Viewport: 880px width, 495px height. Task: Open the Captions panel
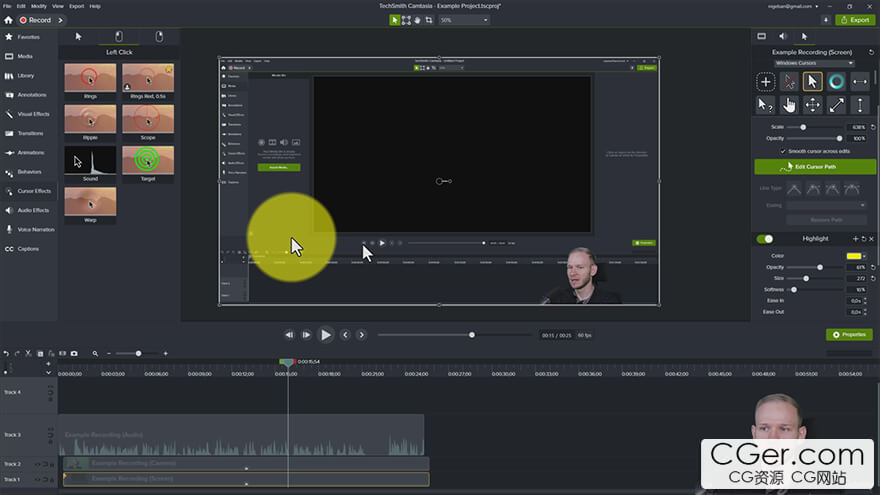[22, 249]
